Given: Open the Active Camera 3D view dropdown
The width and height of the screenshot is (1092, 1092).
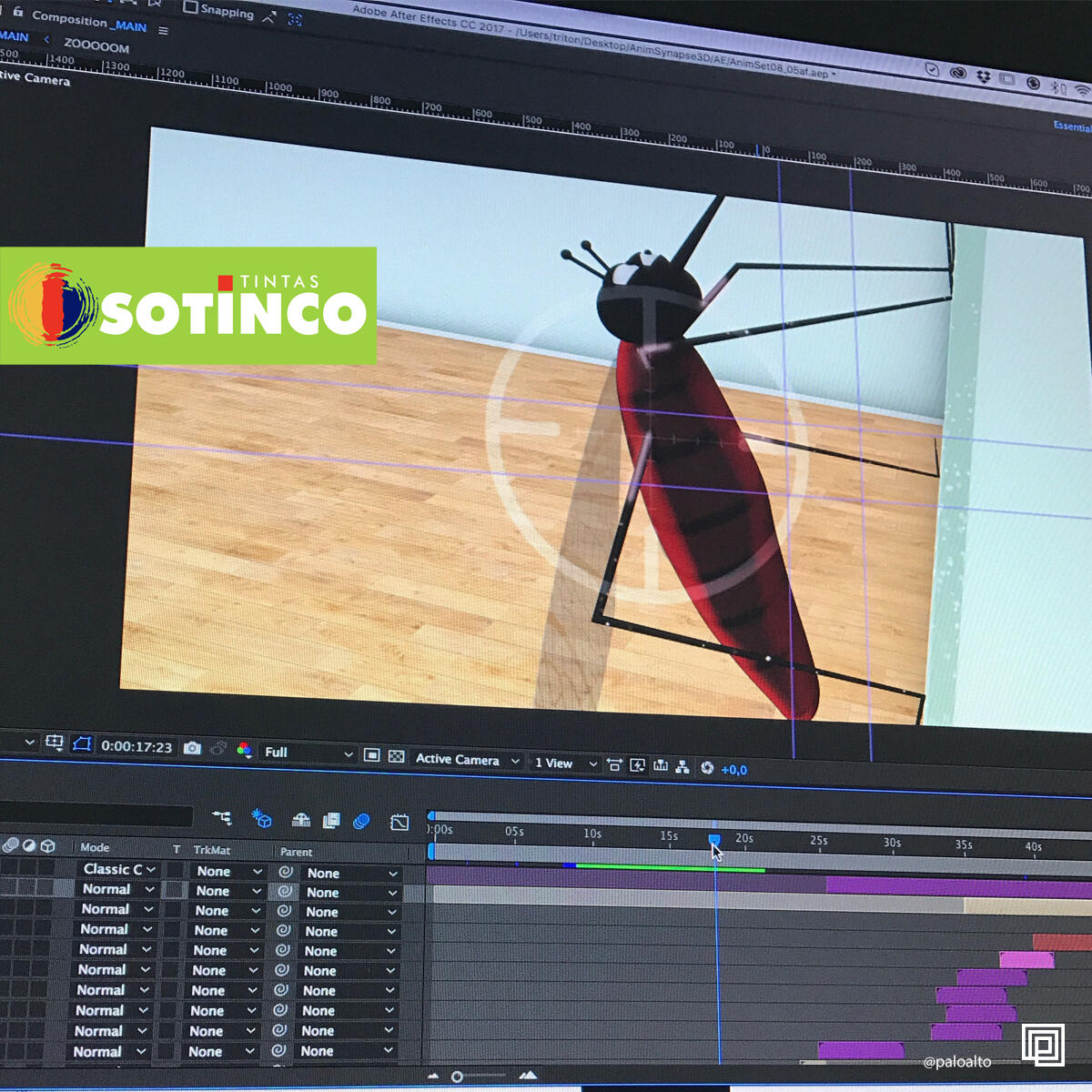Looking at the screenshot, I should click(x=468, y=759).
